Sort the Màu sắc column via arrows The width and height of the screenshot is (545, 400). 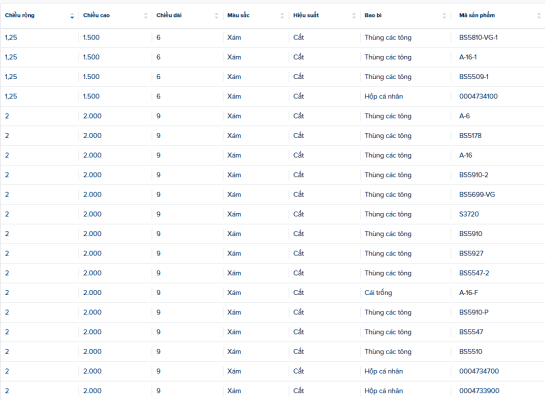(282, 16)
